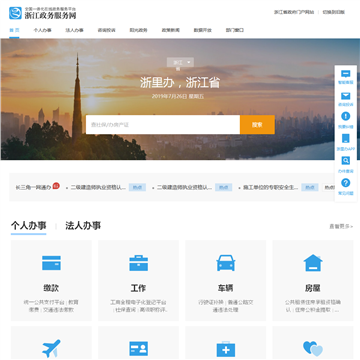Open 法人办事 in top navigation
Viewport: 360px width, 360px height.
coord(74,30)
